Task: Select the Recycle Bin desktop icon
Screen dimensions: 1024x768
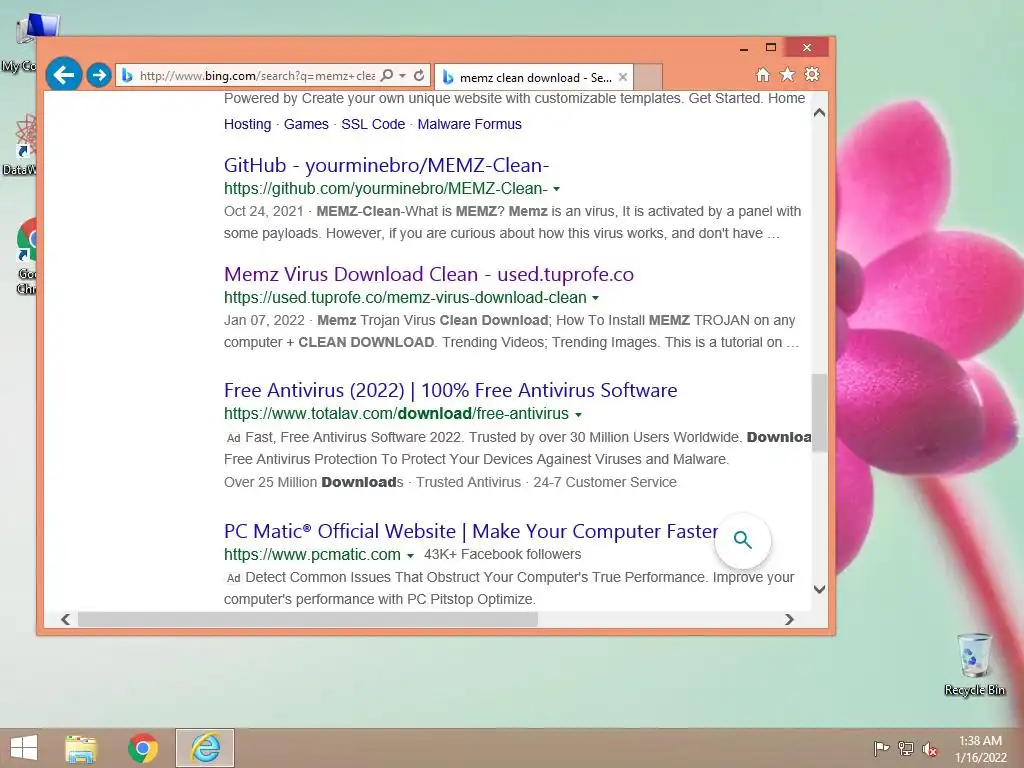Action: 974,665
